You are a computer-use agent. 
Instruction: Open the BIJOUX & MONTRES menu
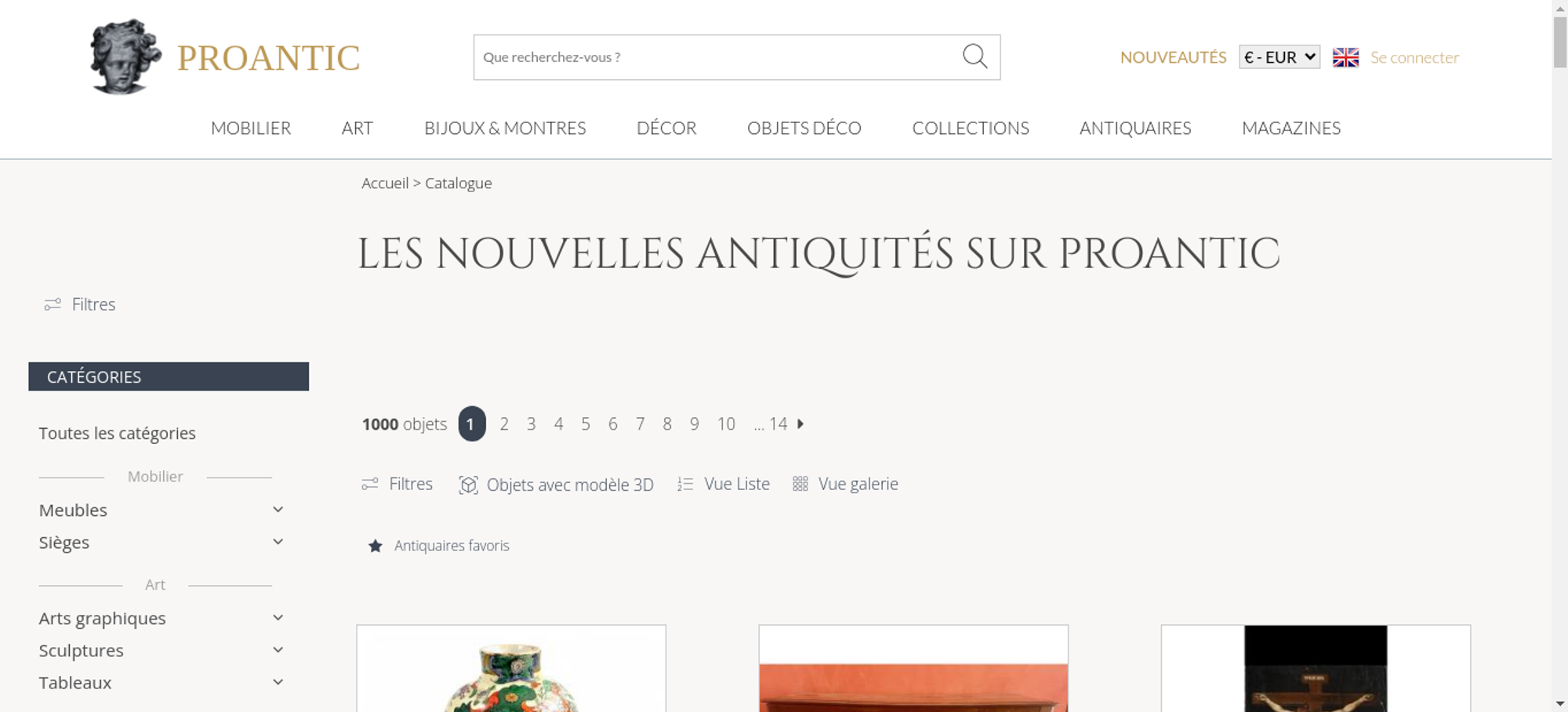[505, 128]
